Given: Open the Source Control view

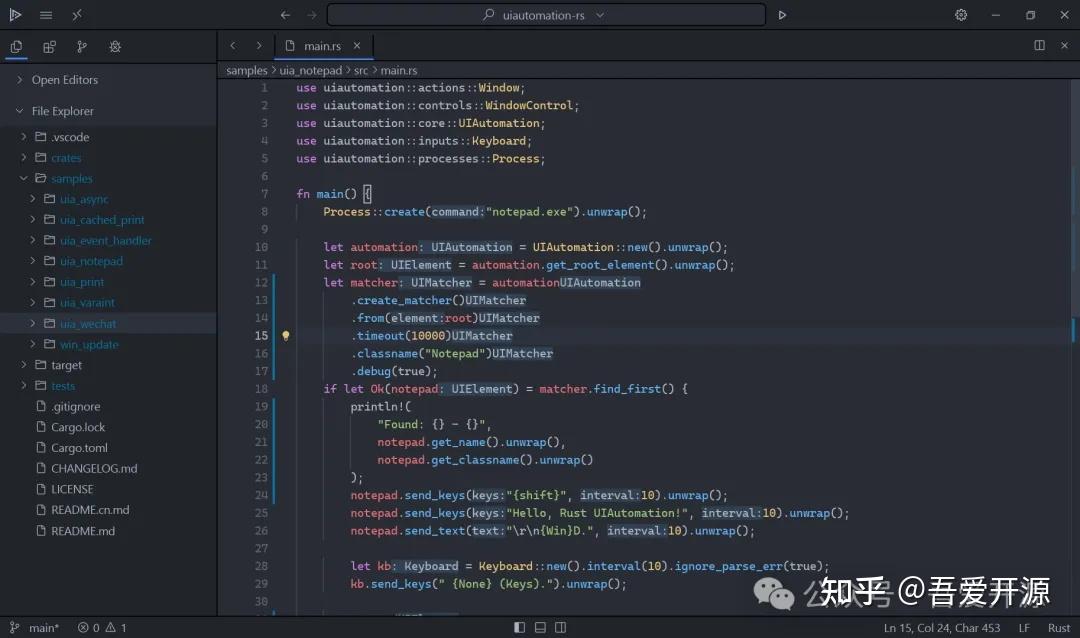Looking at the screenshot, I should (x=82, y=47).
